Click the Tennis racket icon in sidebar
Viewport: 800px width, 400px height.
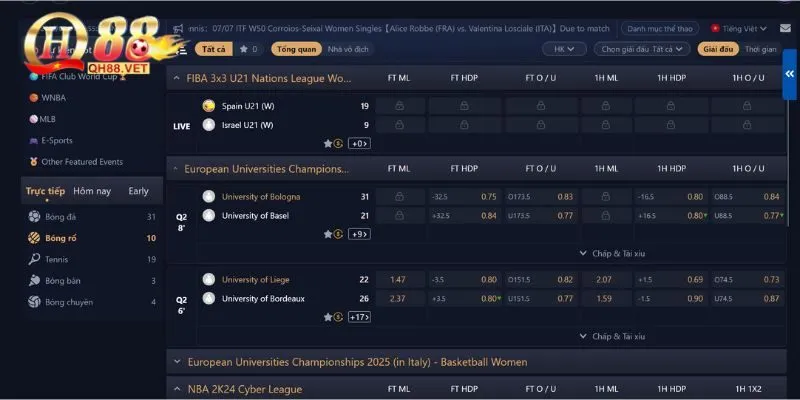pyautogui.click(x=35, y=259)
